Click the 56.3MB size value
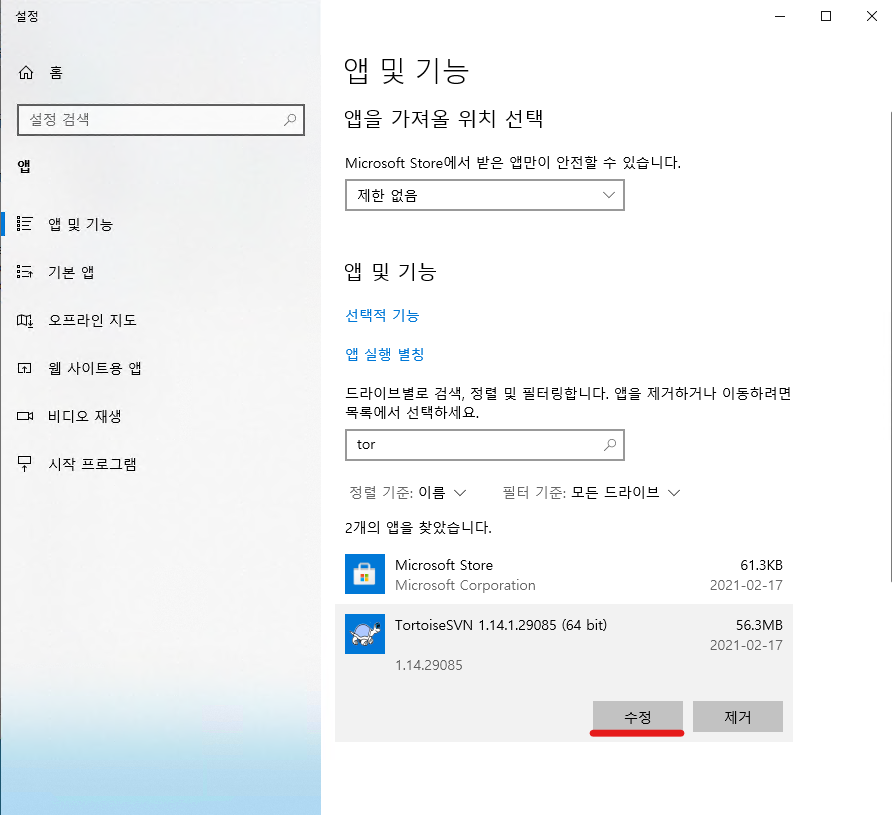This screenshot has width=892, height=815. coord(759,625)
